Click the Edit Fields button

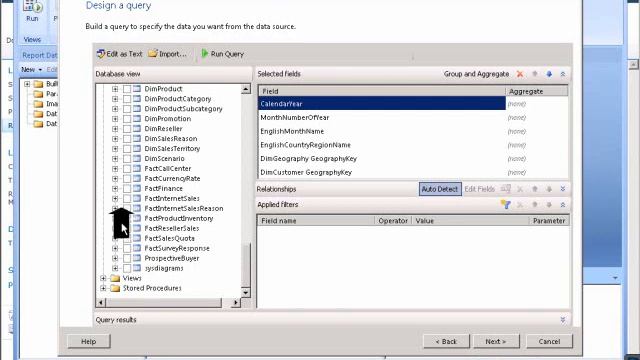tap(480, 189)
